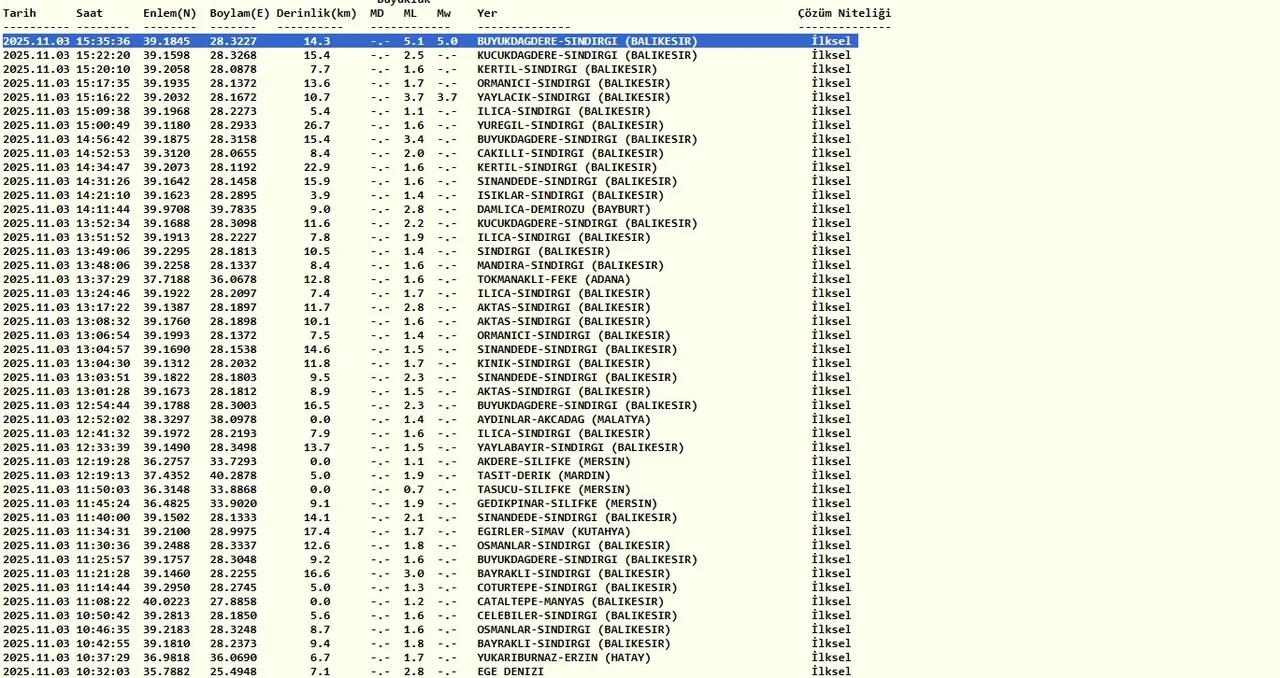
Task: Select the highlighted 15:35:36 Buyukdagdere earthquake row
Action: pyautogui.click(x=430, y=41)
